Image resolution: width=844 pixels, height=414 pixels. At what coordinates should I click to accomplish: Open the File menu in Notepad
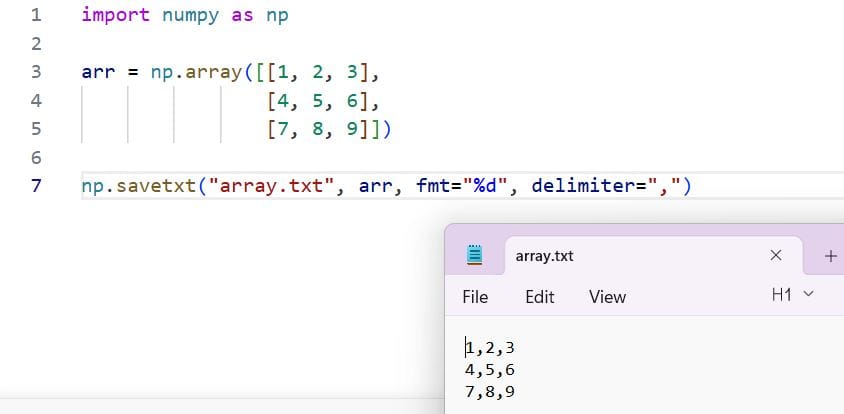point(475,297)
